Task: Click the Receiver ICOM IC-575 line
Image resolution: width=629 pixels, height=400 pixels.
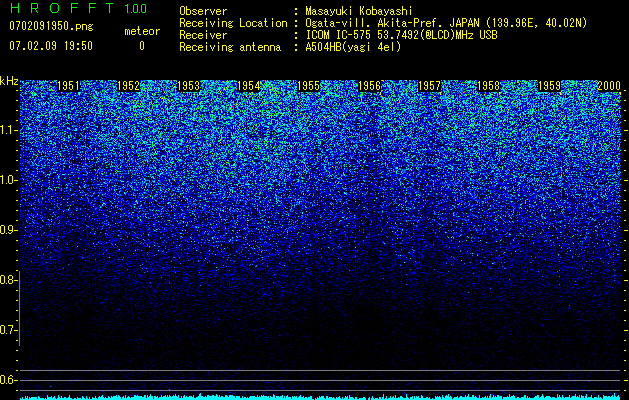Action: [x=401, y=35]
